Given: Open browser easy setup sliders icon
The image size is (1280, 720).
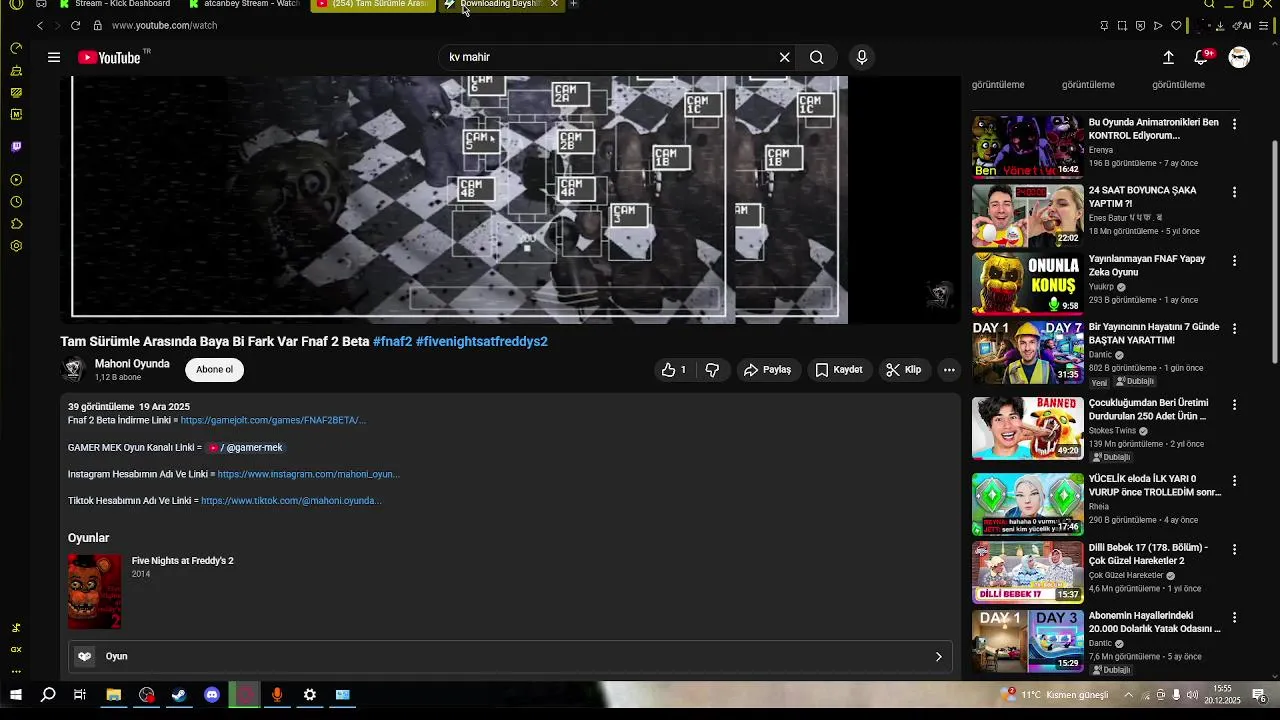Looking at the screenshot, I should pos(1263,25).
